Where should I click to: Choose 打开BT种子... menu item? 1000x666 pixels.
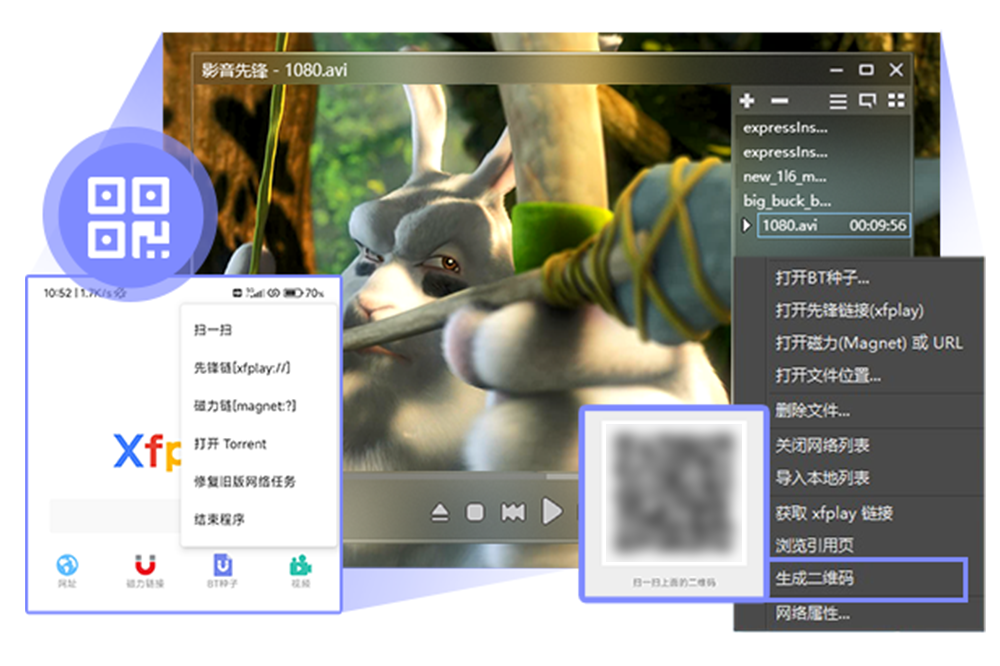click(x=822, y=278)
